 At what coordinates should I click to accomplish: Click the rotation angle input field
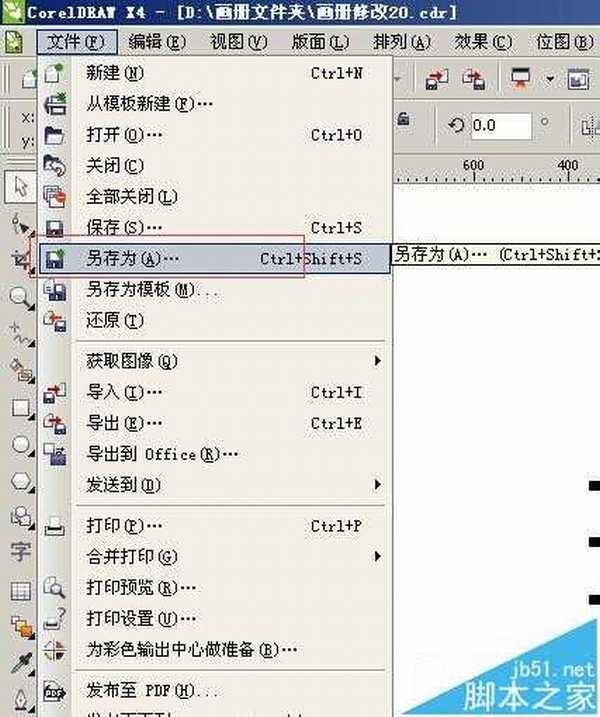[x=500, y=126]
